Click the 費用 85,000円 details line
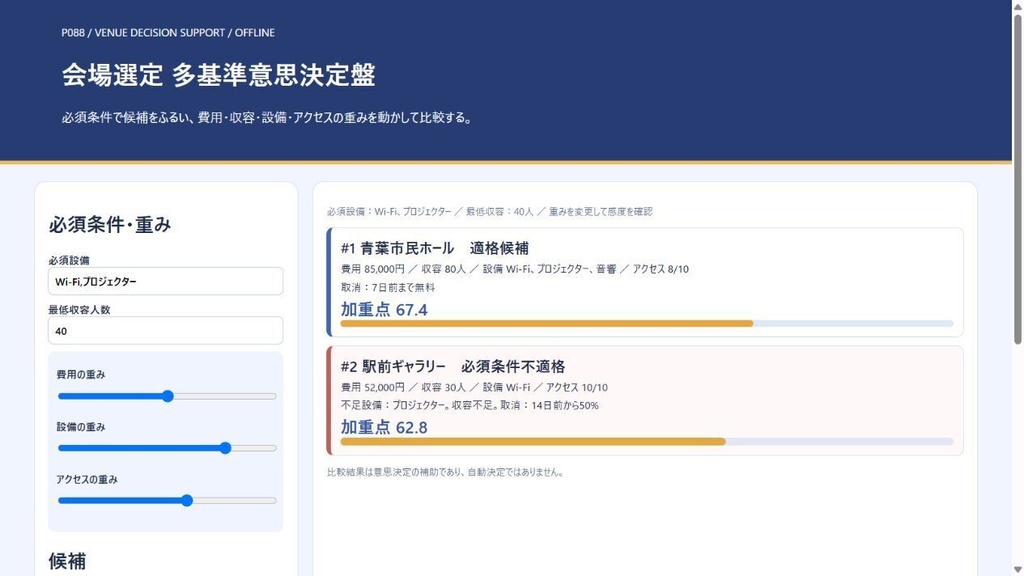1024x576 pixels. click(515, 269)
